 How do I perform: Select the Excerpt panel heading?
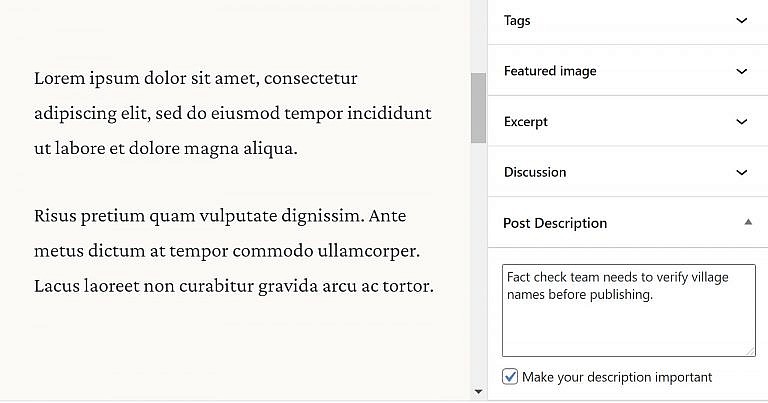[x=526, y=122]
